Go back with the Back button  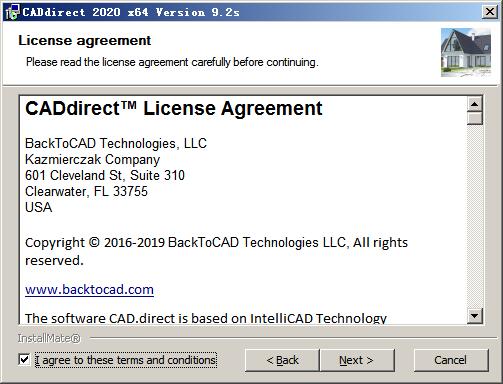point(282,360)
